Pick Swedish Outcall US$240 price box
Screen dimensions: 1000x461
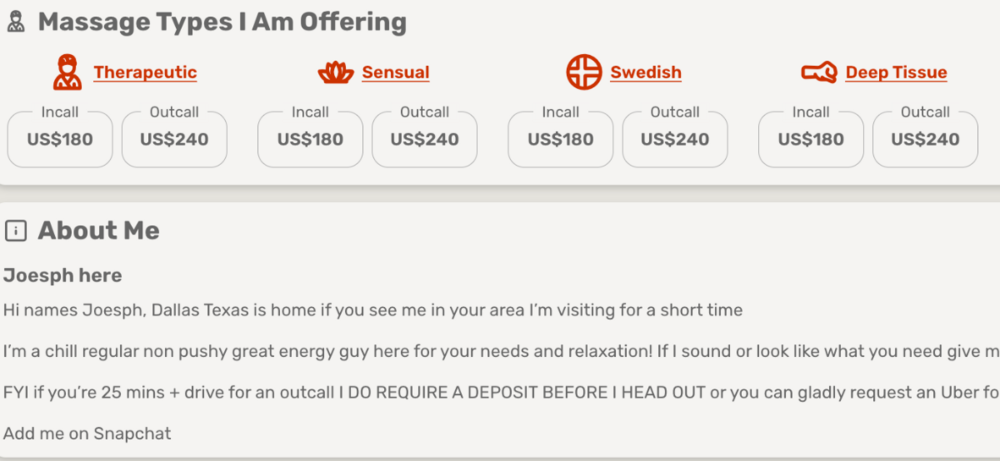(675, 139)
